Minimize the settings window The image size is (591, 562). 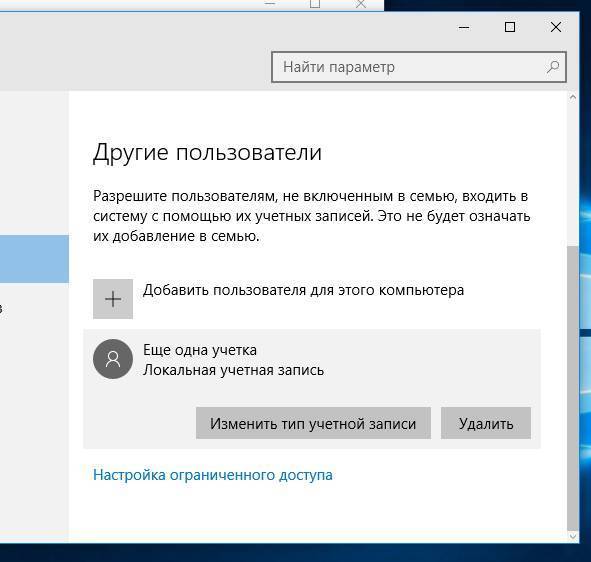pyautogui.click(x=464, y=27)
